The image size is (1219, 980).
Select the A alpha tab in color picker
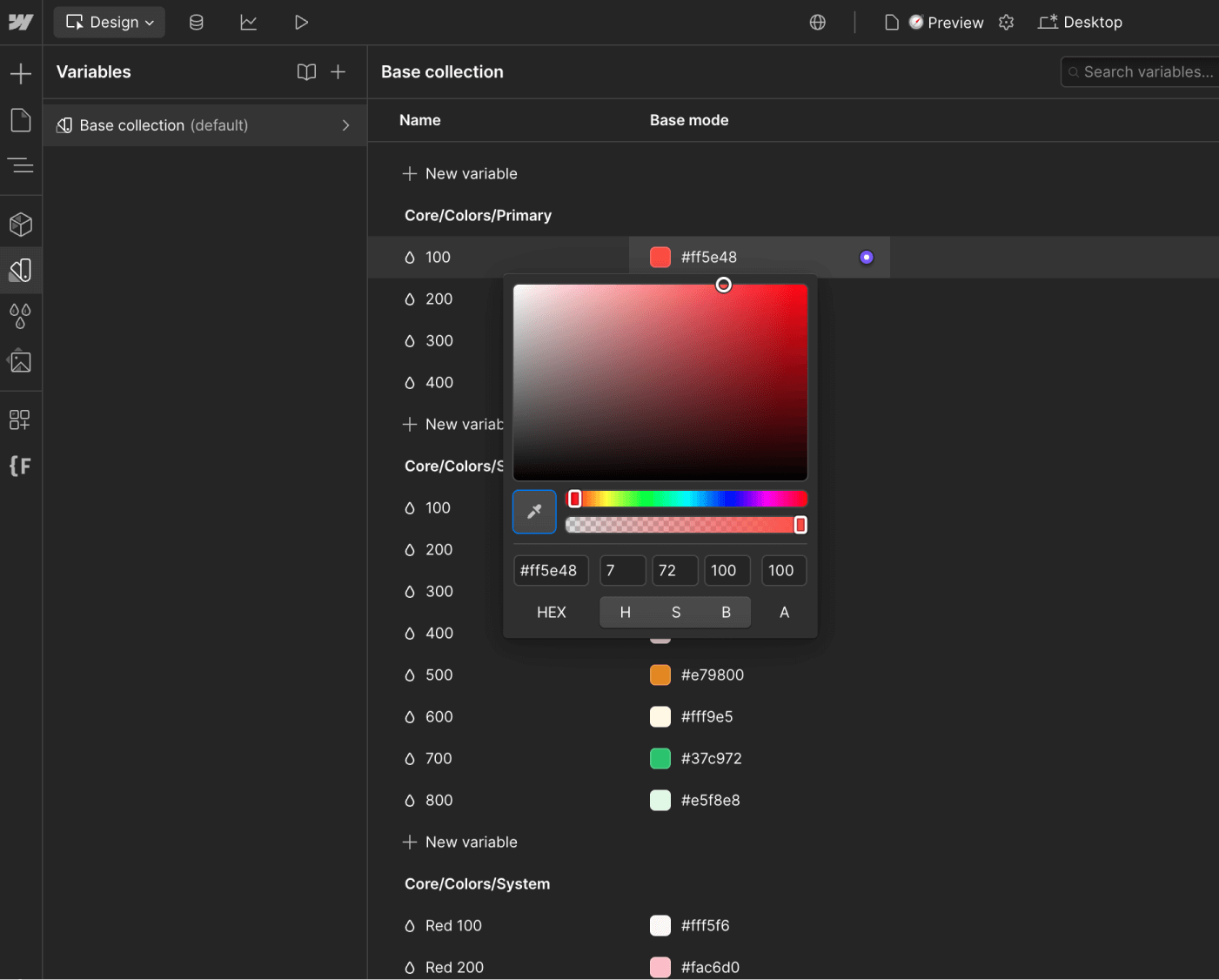point(783,612)
